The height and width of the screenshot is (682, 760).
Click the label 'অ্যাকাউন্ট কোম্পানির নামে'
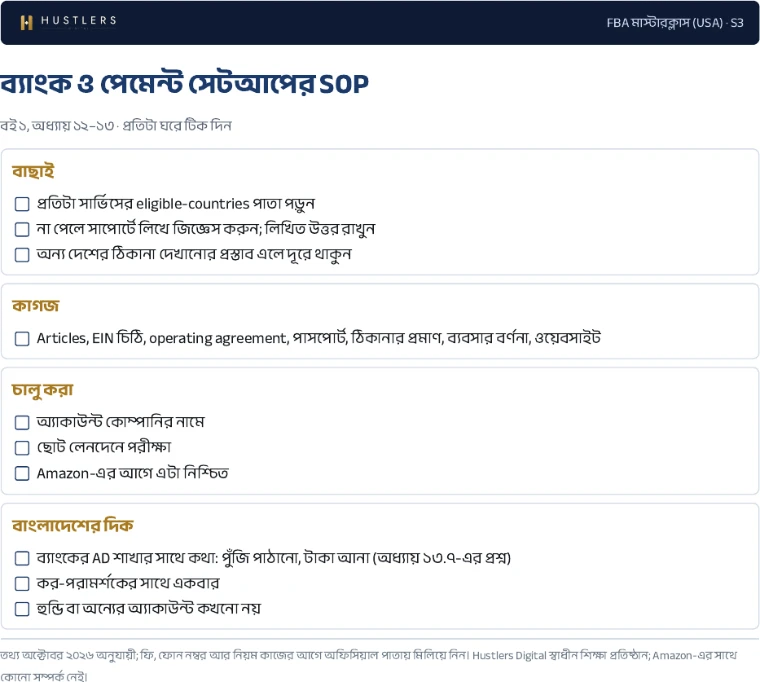pyautogui.click(x=121, y=422)
